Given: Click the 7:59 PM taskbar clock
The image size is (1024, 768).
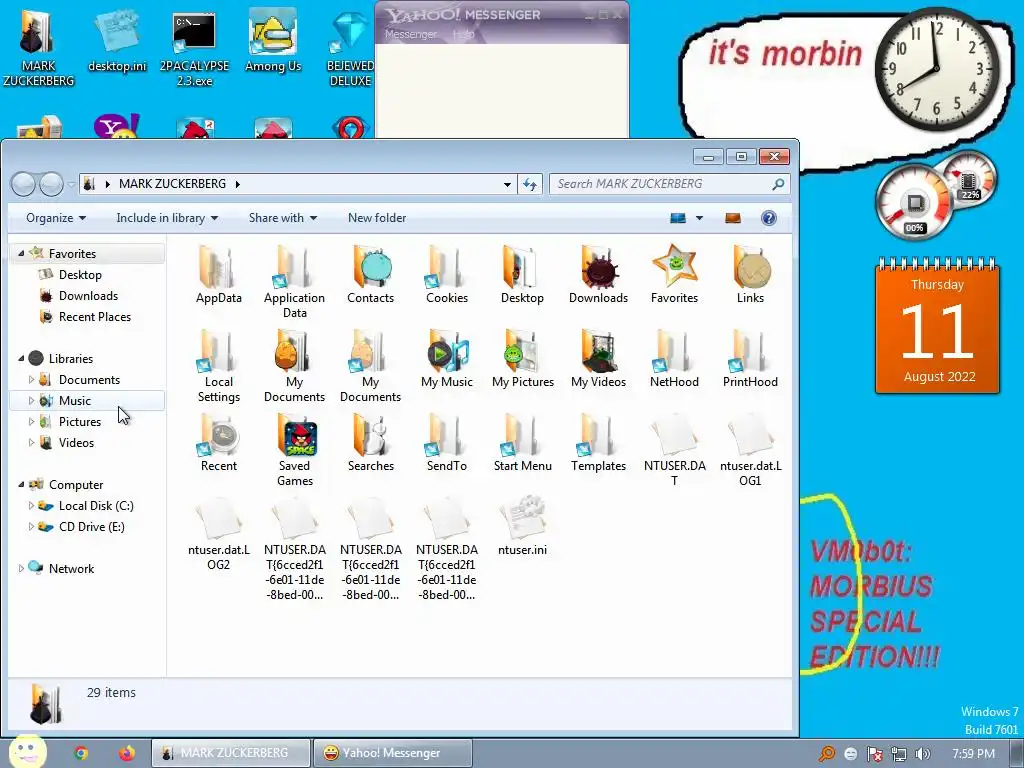Looking at the screenshot, I should pos(973,754).
